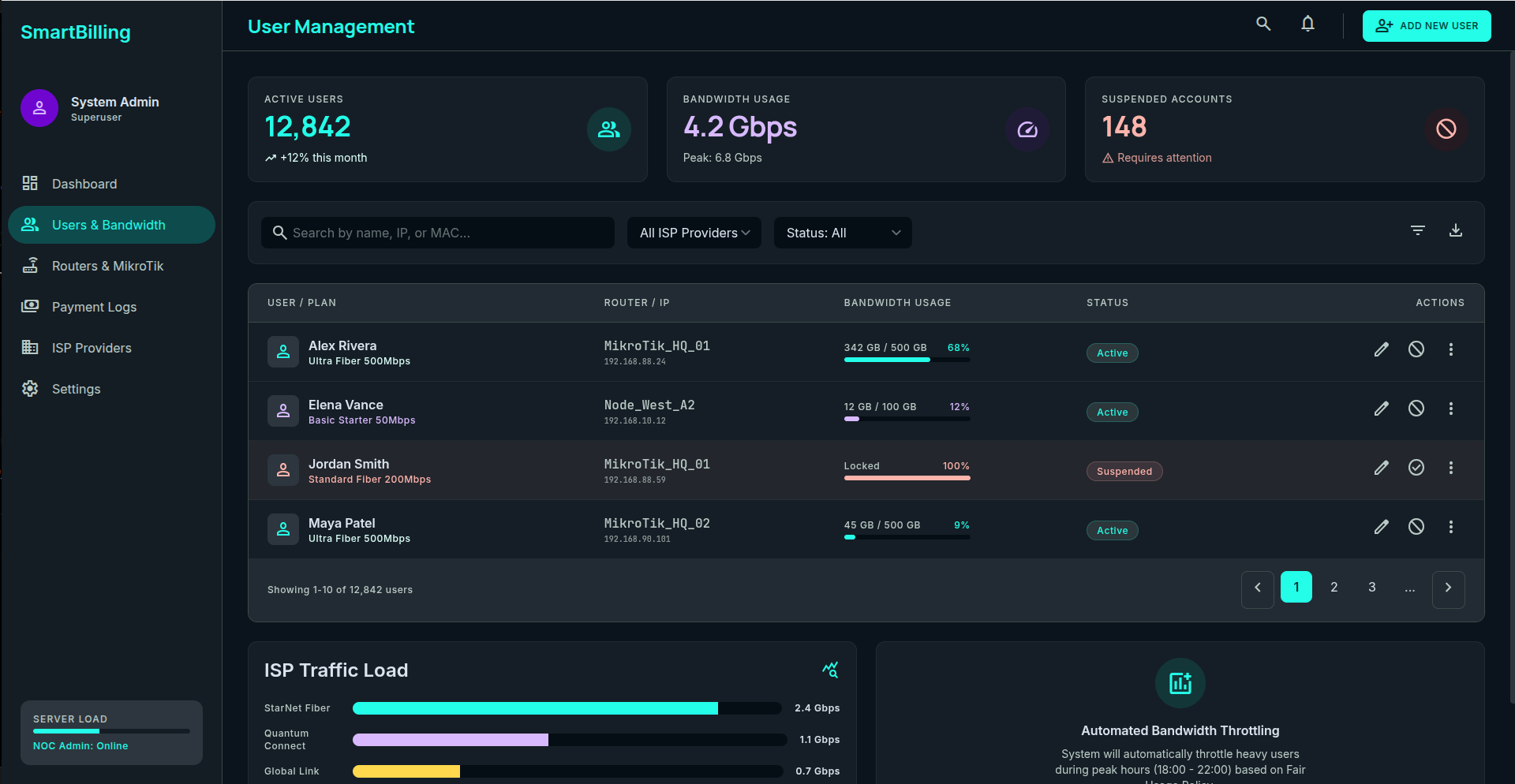Click the System Admin profile avatar
Image resolution: width=1515 pixels, height=784 pixels.
[x=39, y=108]
